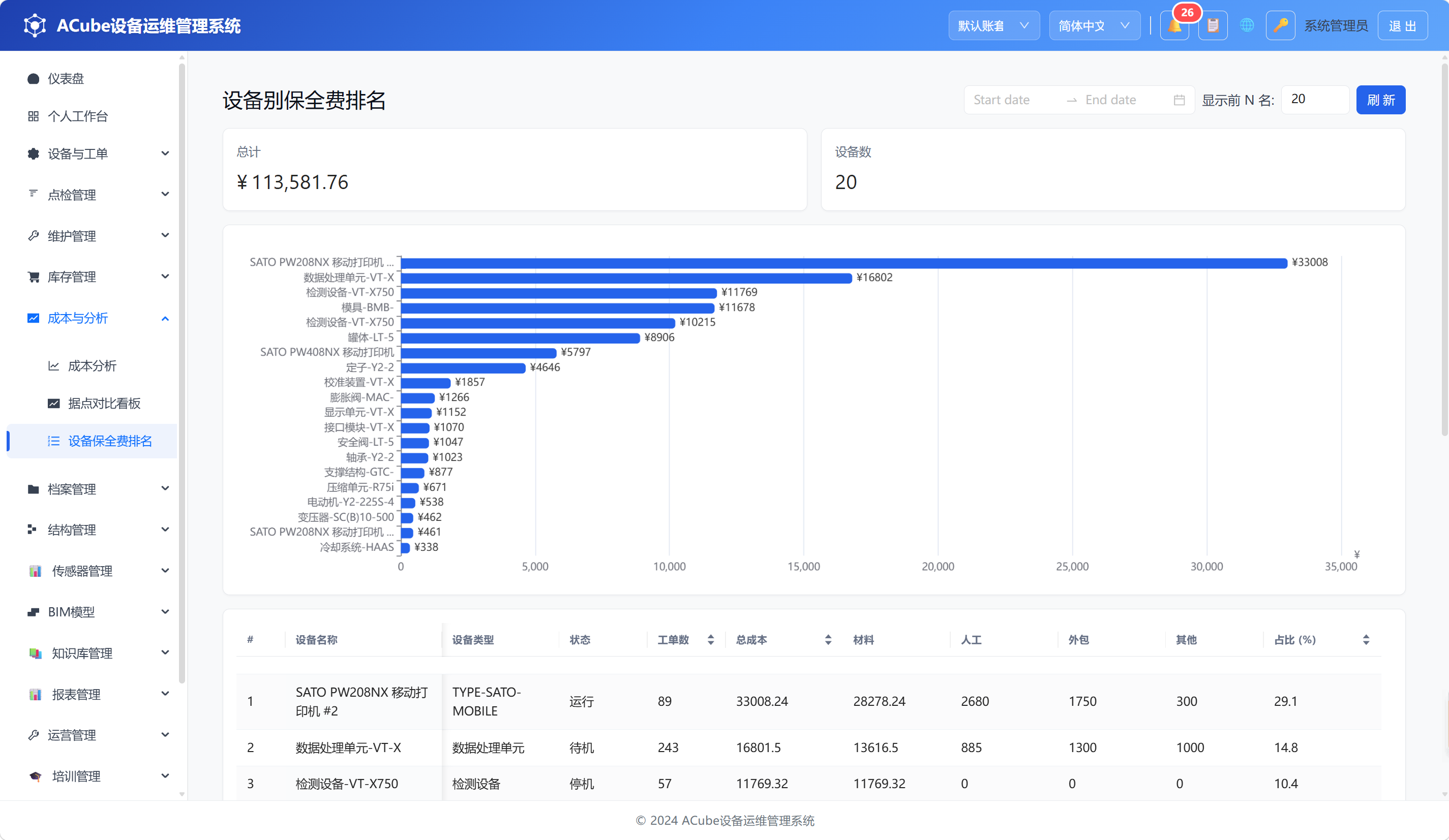Open 仪表盘 in sidebar
The image size is (1449, 840).
[x=92, y=79]
